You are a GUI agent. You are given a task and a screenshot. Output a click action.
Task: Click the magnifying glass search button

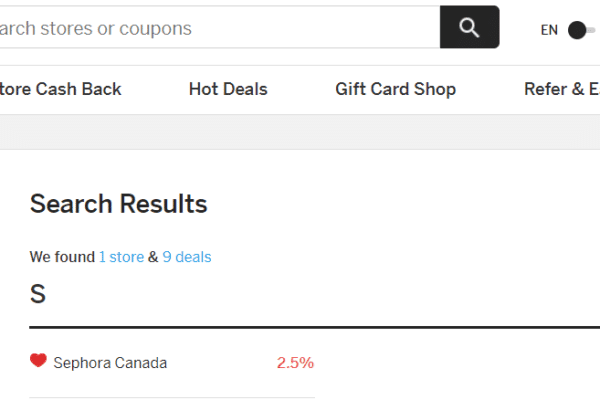point(470,27)
